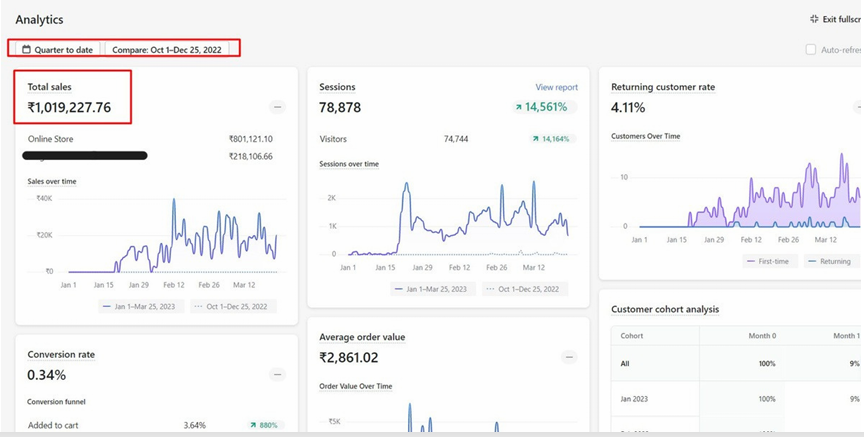Image resolution: width=864 pixels, height=437 pixels.
Task: Toggle the Returning legend in customers chart
Action: pyautogui.click(x=832, y=261)
